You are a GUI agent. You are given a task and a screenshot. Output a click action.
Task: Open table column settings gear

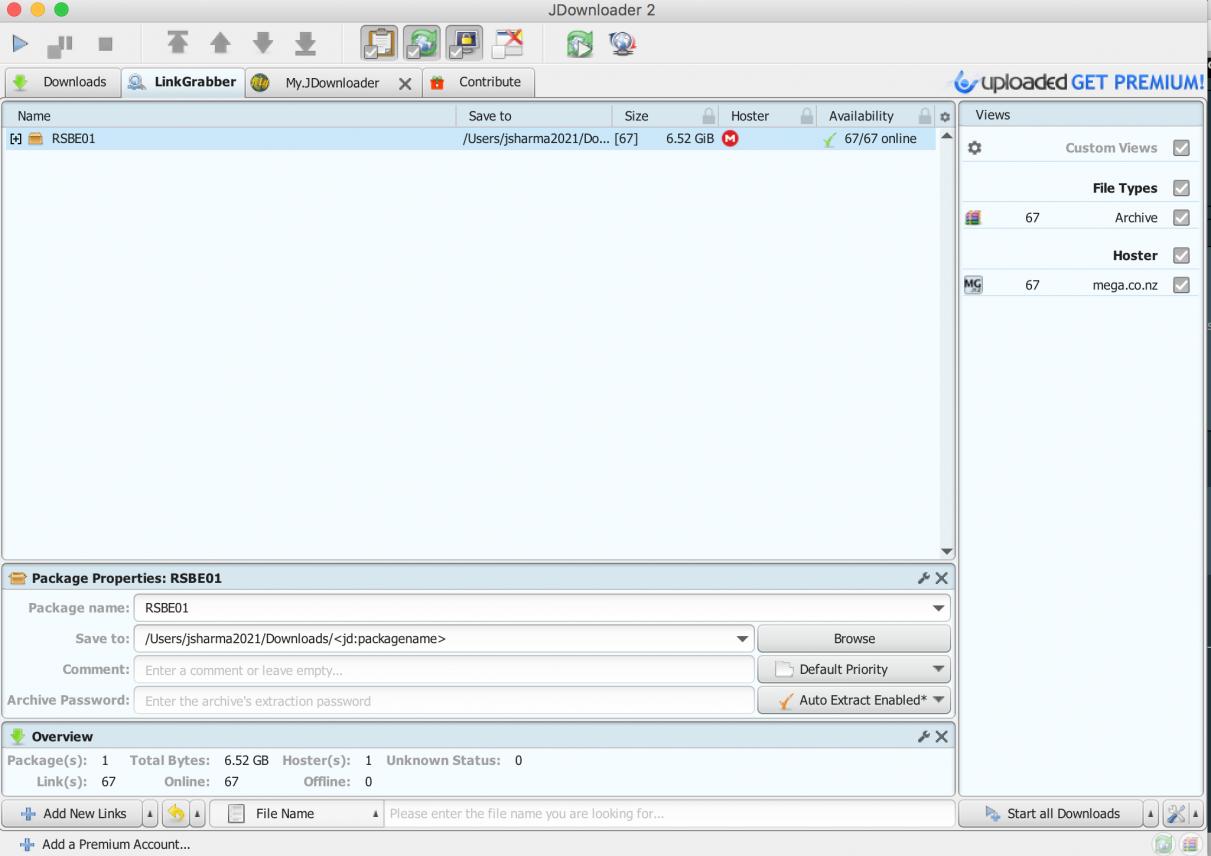tap(945, 117)
